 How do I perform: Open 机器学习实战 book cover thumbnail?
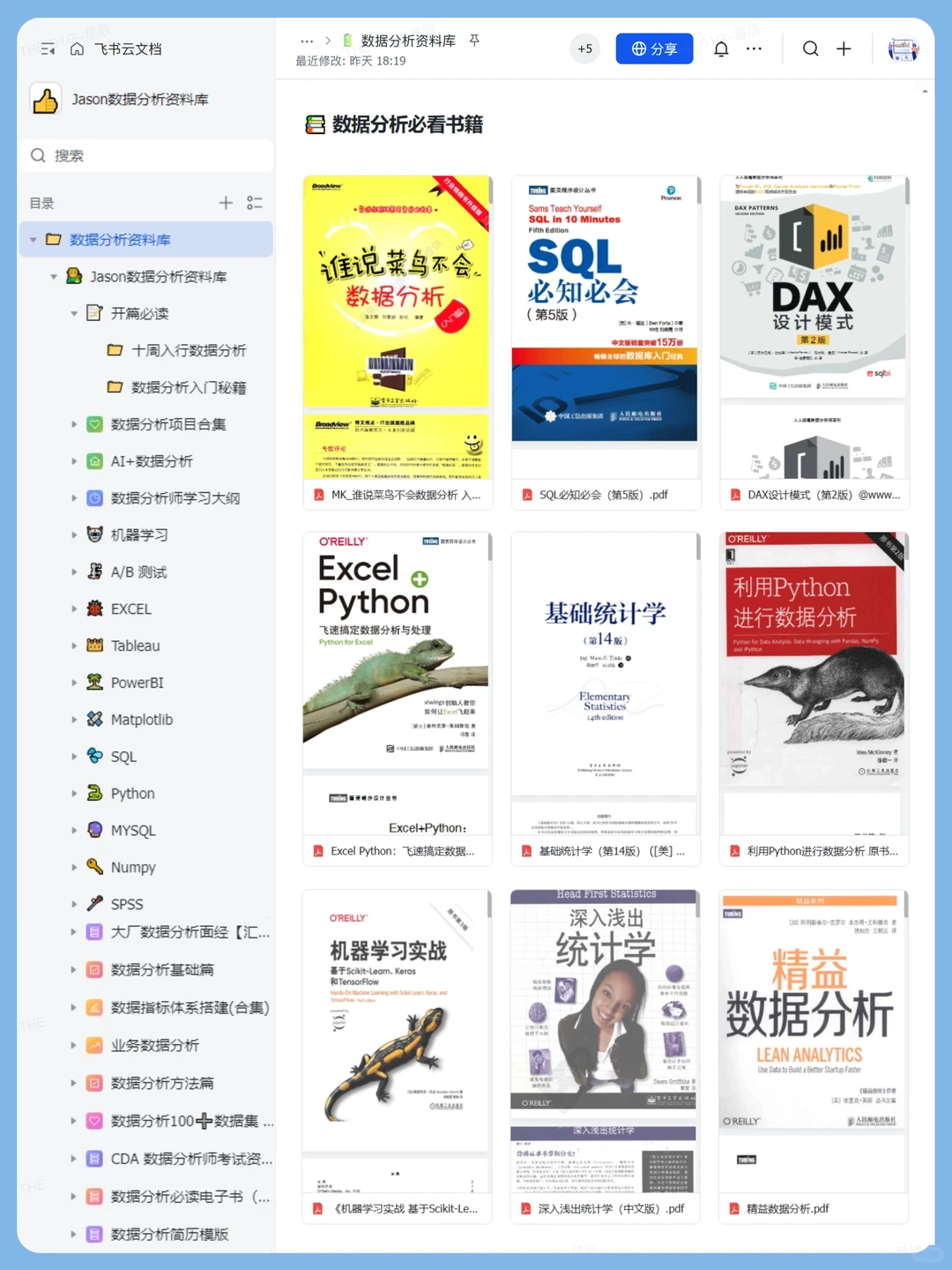click(397, 1042)
